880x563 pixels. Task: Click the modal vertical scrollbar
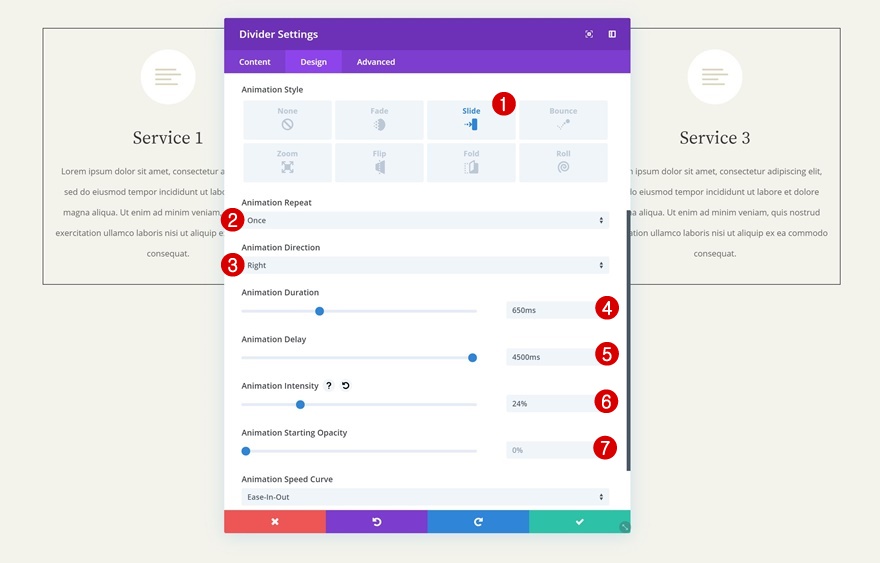628,341
